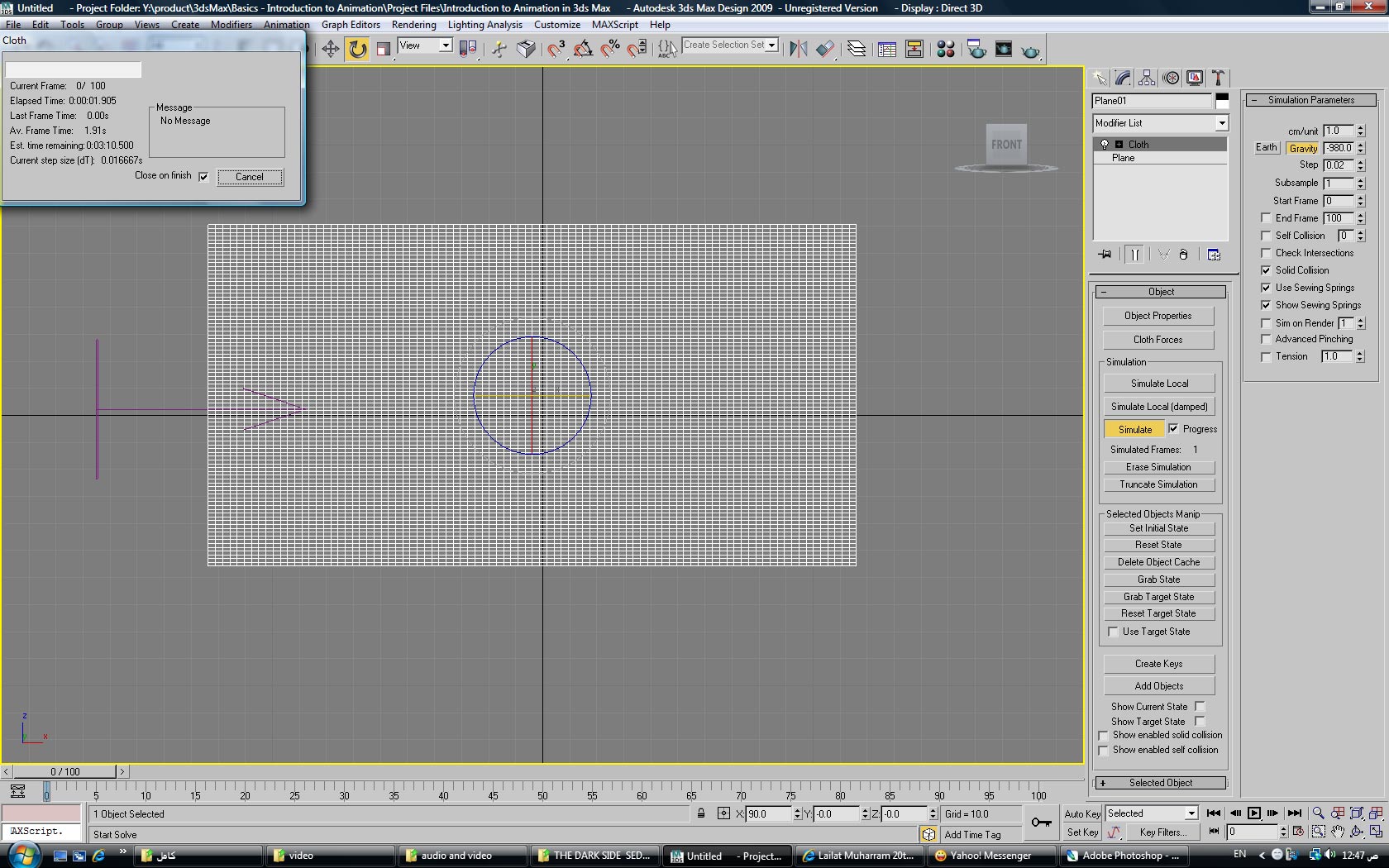Open the Material Editor icon
The height and width of the screenshot is (868, 1389).
(x=946, y=50)
